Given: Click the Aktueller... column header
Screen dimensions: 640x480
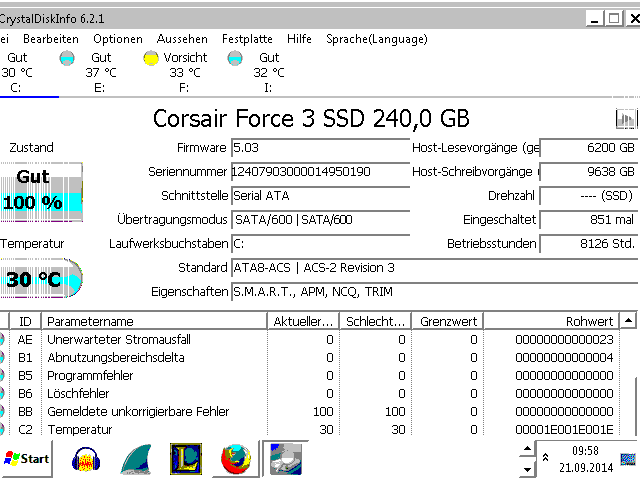Looking at the screenshot, I should (x=304, y=322).
